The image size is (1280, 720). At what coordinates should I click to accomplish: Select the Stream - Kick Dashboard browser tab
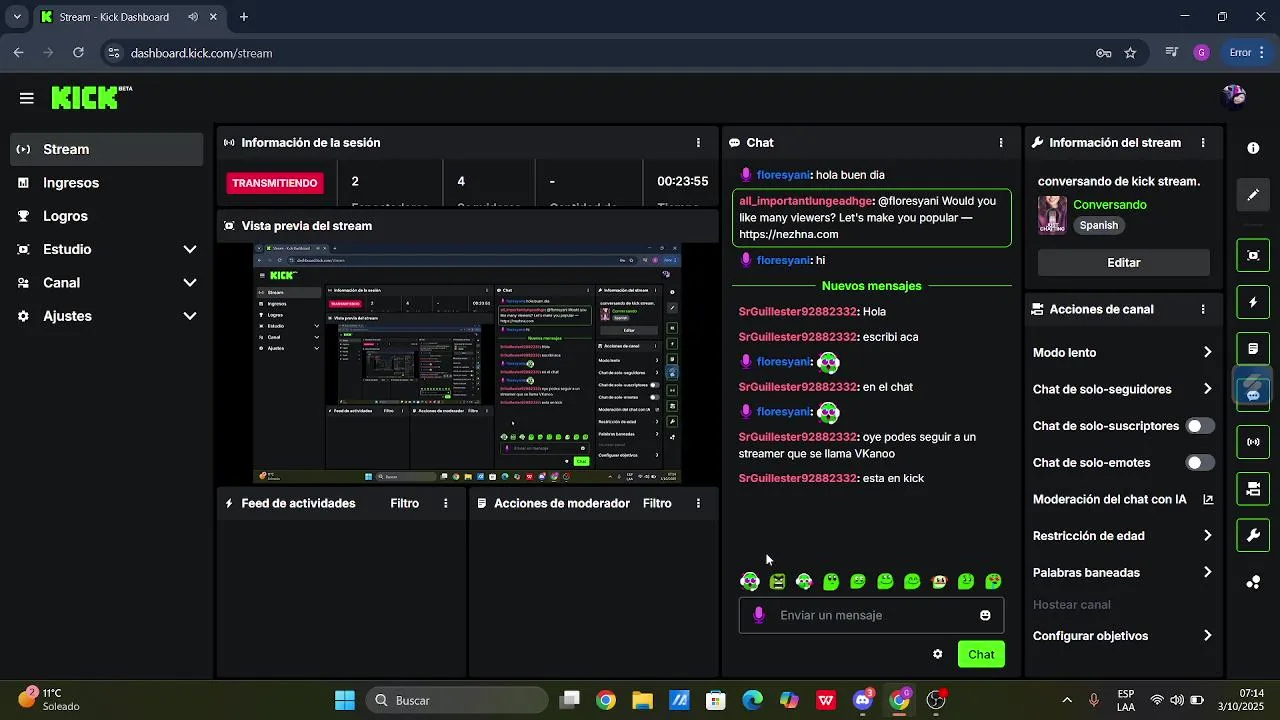tap(129, 17)
